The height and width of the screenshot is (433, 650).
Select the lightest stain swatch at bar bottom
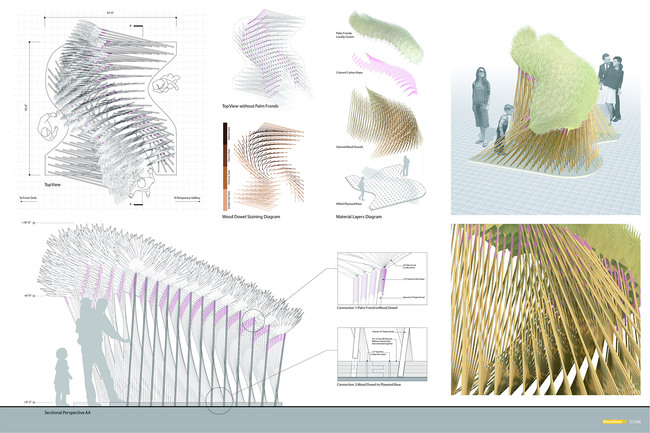pos(225,200)
